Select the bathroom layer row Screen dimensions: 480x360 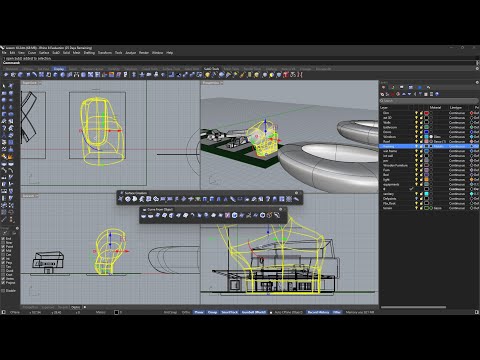point(429,127)
